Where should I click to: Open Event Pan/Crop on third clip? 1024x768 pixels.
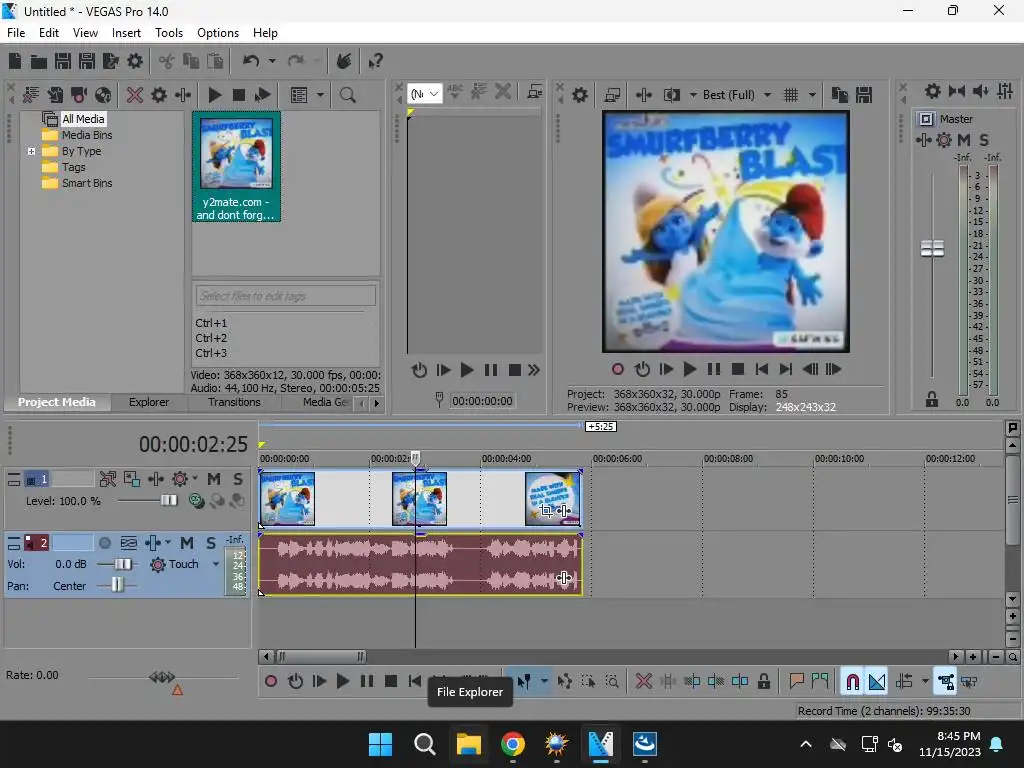tap(547, 511)
